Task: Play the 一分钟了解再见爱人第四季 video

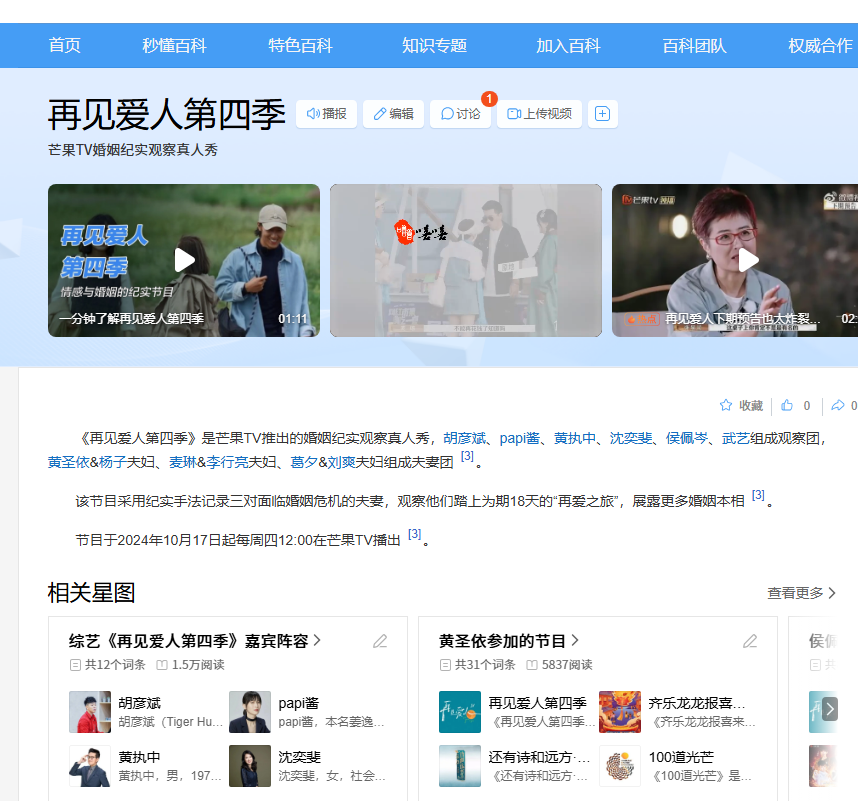Action: 184,260
